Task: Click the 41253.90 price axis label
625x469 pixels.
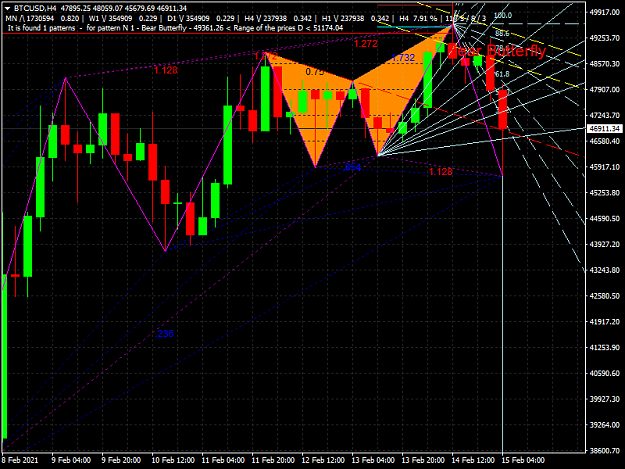Action: (x=605, y=347)
